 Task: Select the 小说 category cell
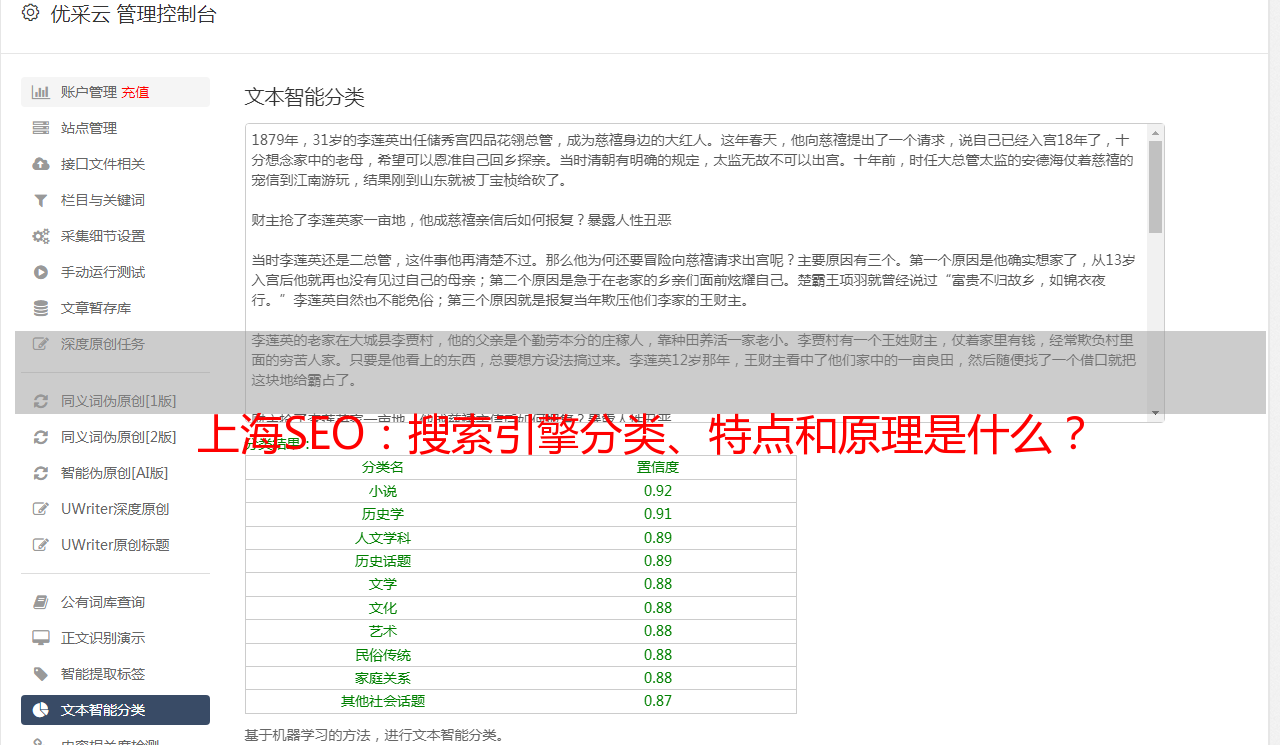383,491
